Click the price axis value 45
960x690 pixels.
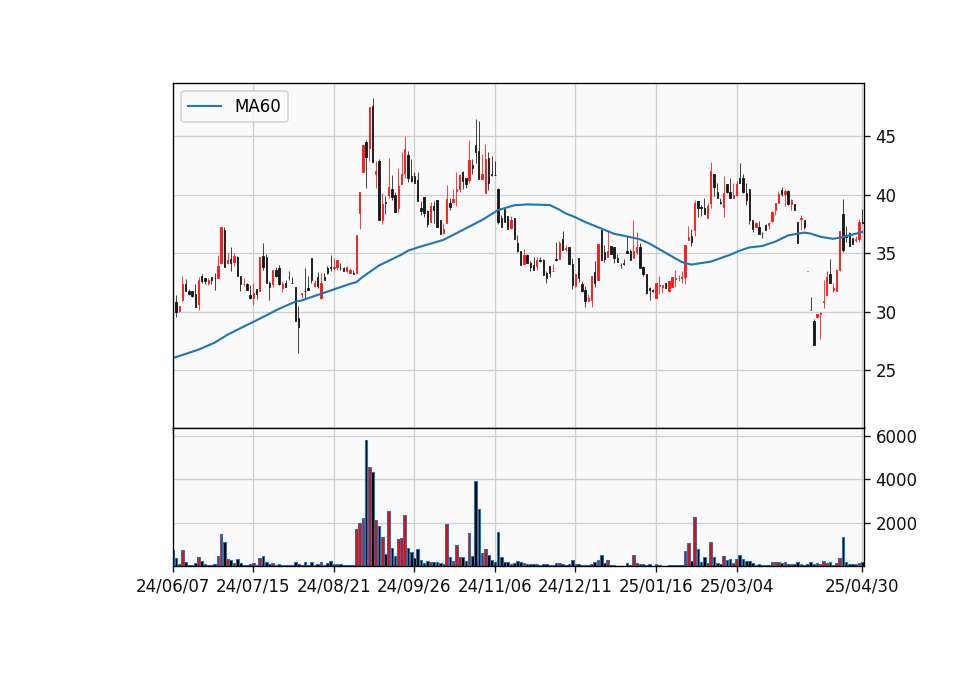point(885,137)
